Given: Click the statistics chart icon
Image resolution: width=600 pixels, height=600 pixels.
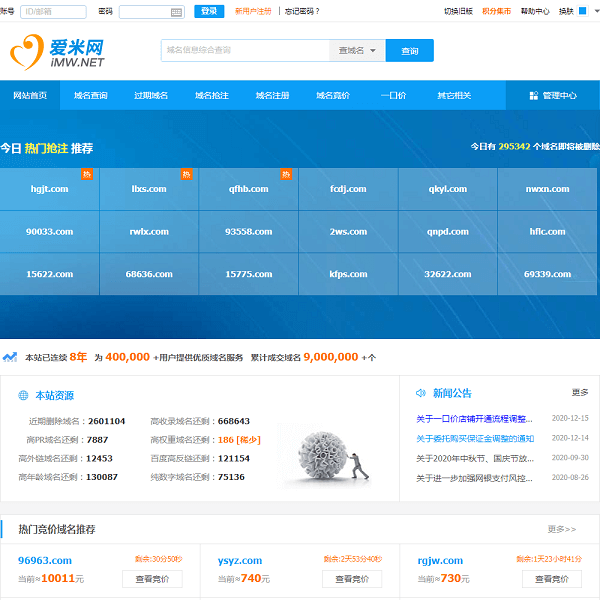Looking at the screenshot, I should click(10, 357).
